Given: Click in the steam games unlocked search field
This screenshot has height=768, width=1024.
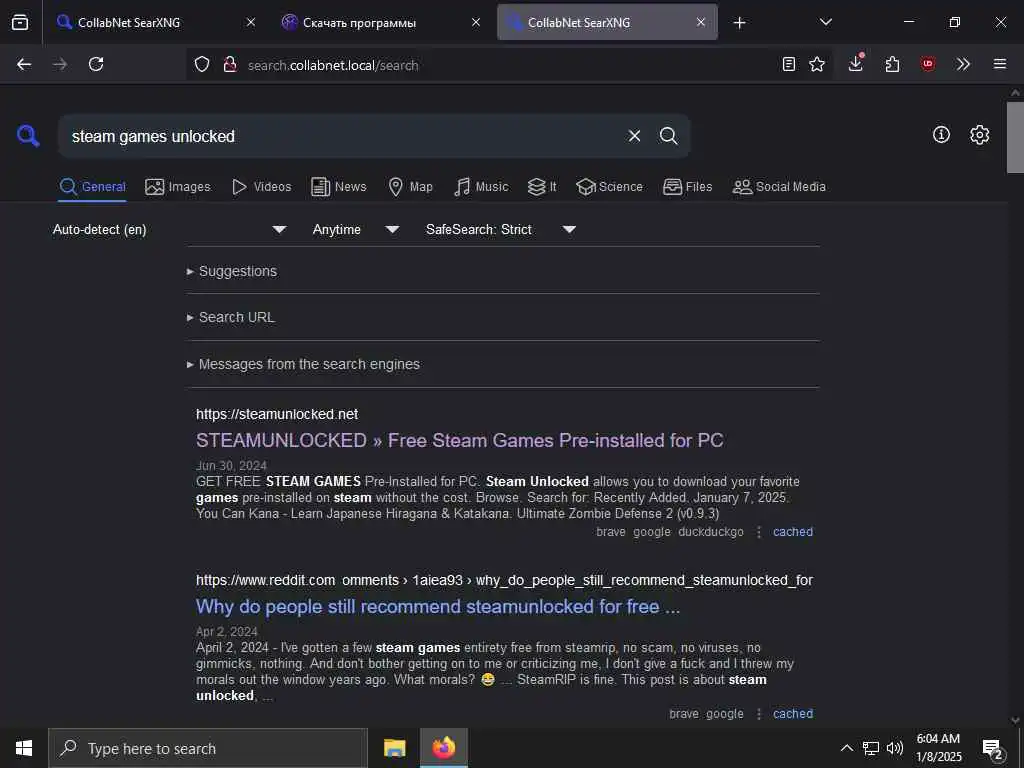Looking at the screenshot, I should [340, 136].
